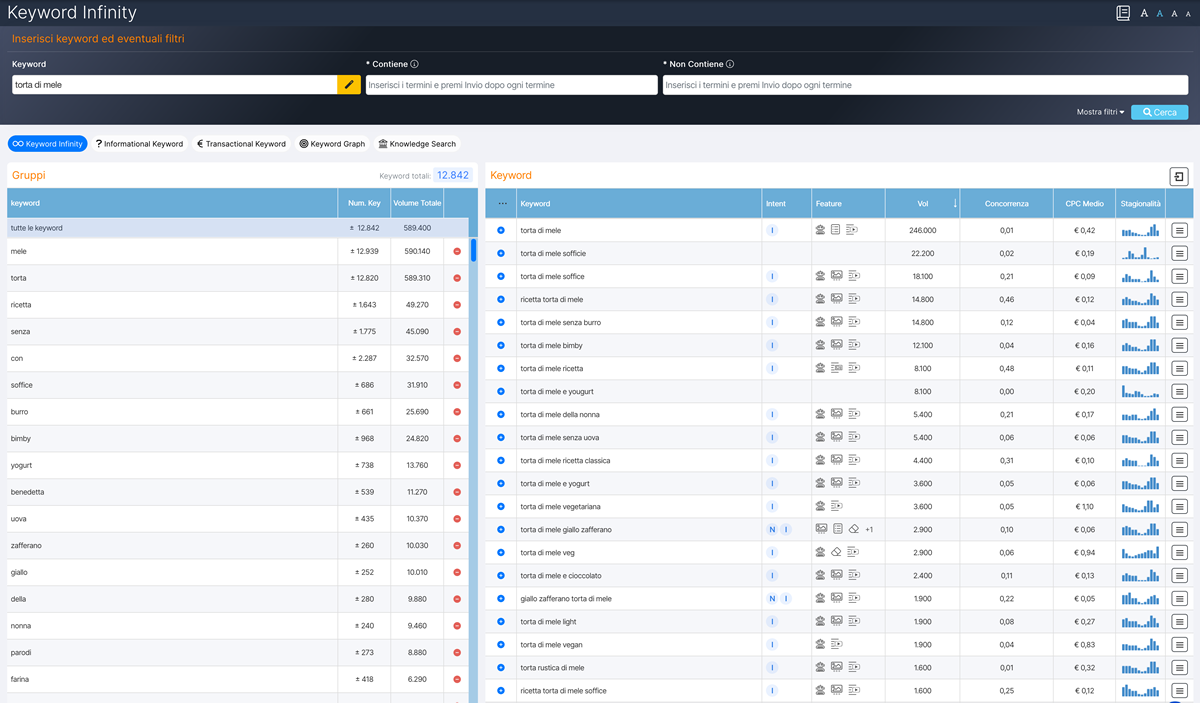The width and height of the screenshot is (1200, 703).
Task: Remove the 'zafferano' group with red minus
Action: point(457,546)
